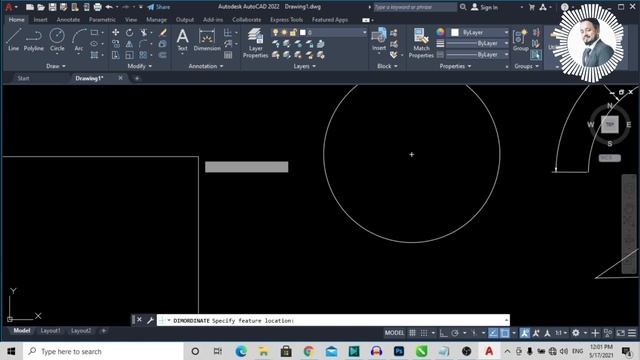Screen dimensions: 640x360
Task: Expand the Block panel
Action: [387, 66]
